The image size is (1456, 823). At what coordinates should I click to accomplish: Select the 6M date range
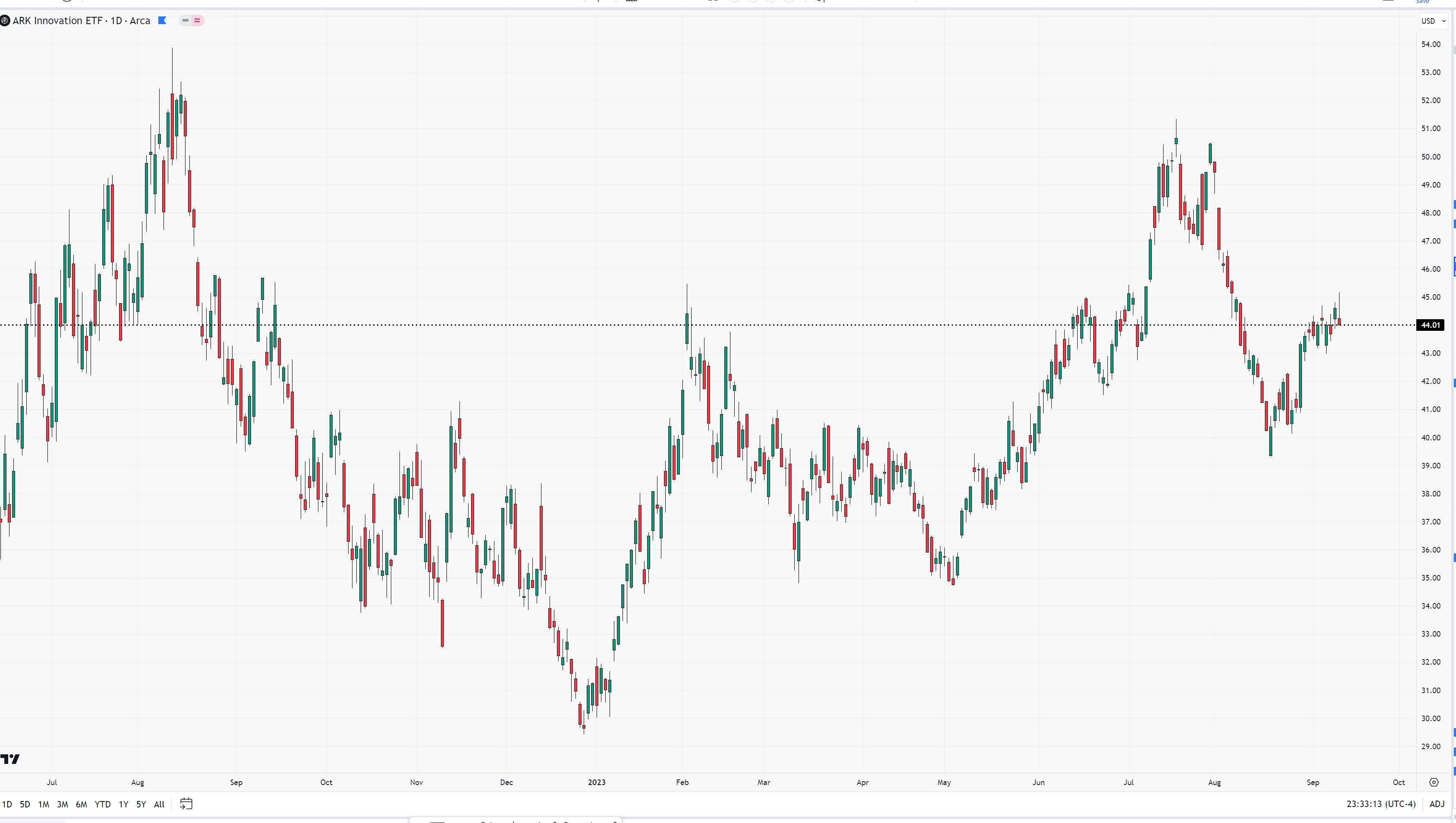click(82, 804)
